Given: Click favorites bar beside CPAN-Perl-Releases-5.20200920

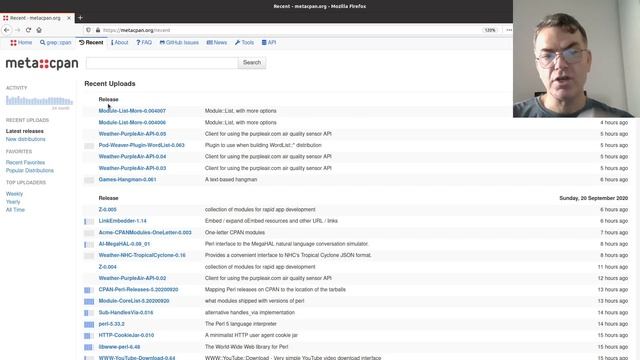Looking at the screenshot, I should 89,290.
